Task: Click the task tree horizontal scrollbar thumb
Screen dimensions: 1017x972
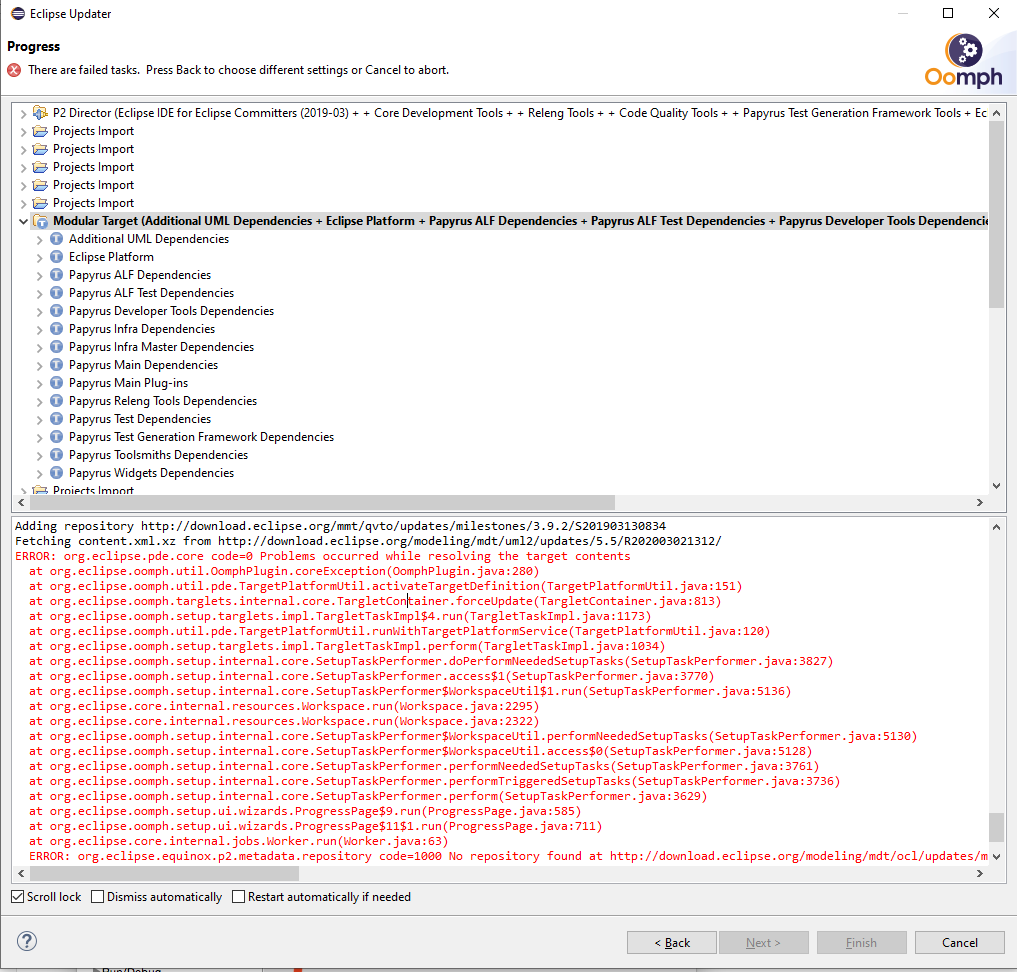Action: point(322,503)
